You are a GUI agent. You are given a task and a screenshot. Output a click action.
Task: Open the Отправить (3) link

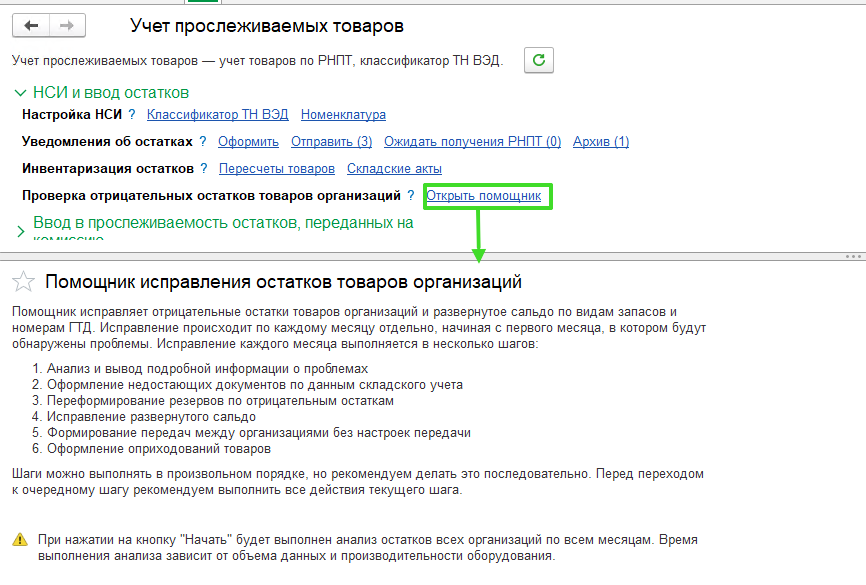click(x=331, y=141)
